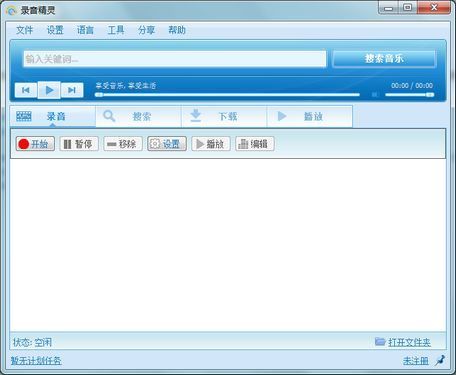Click the 暂停 pause button
The height and width of the screenshot is (375, 456).
(x=79, y=144)
